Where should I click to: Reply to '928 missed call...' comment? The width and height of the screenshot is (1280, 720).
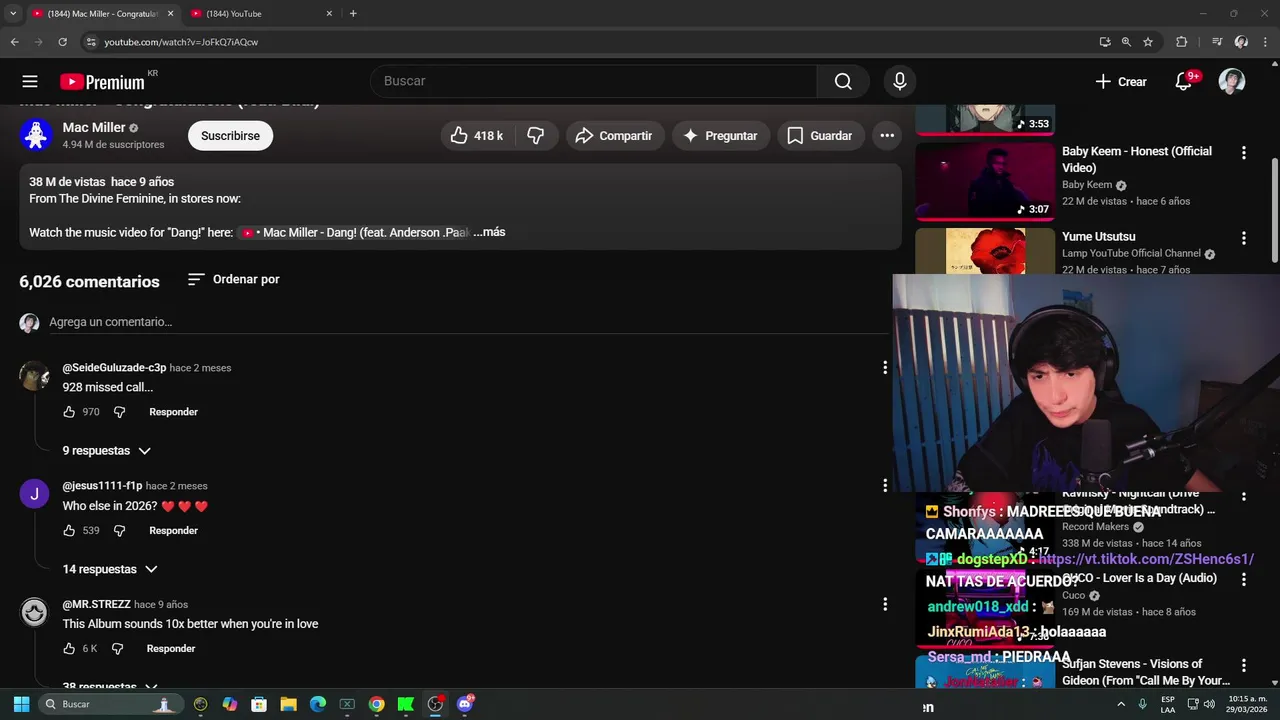pos(173,412)
